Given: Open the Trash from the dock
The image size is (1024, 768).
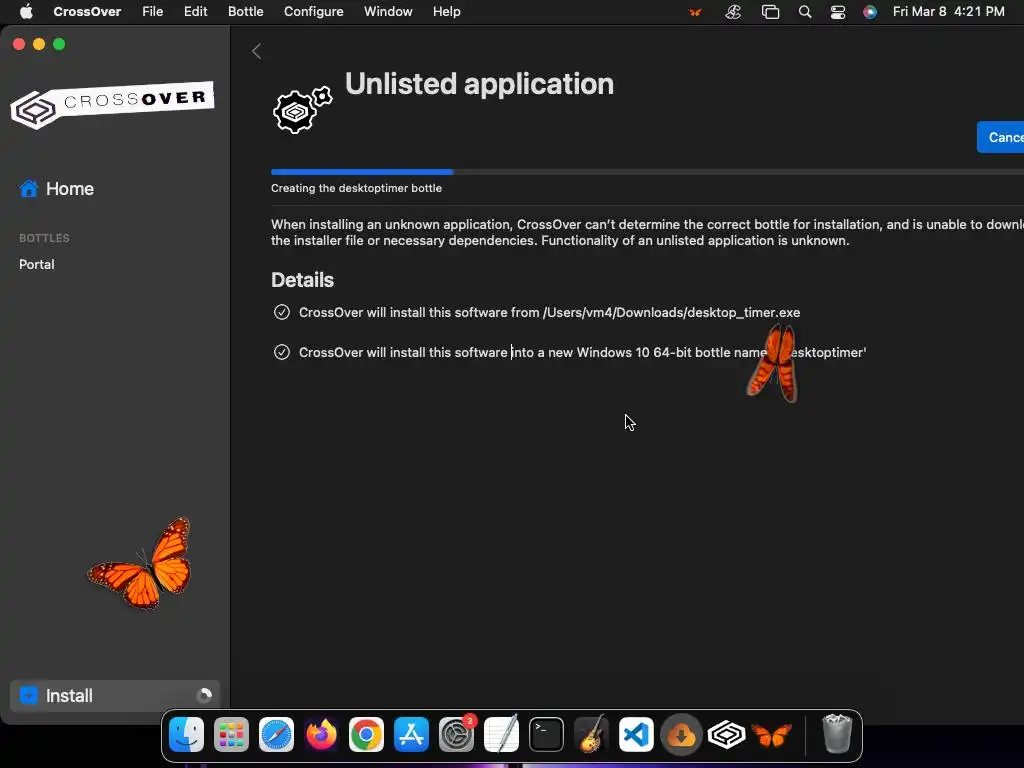Looking at the screenshot, I should coord(837,734).
